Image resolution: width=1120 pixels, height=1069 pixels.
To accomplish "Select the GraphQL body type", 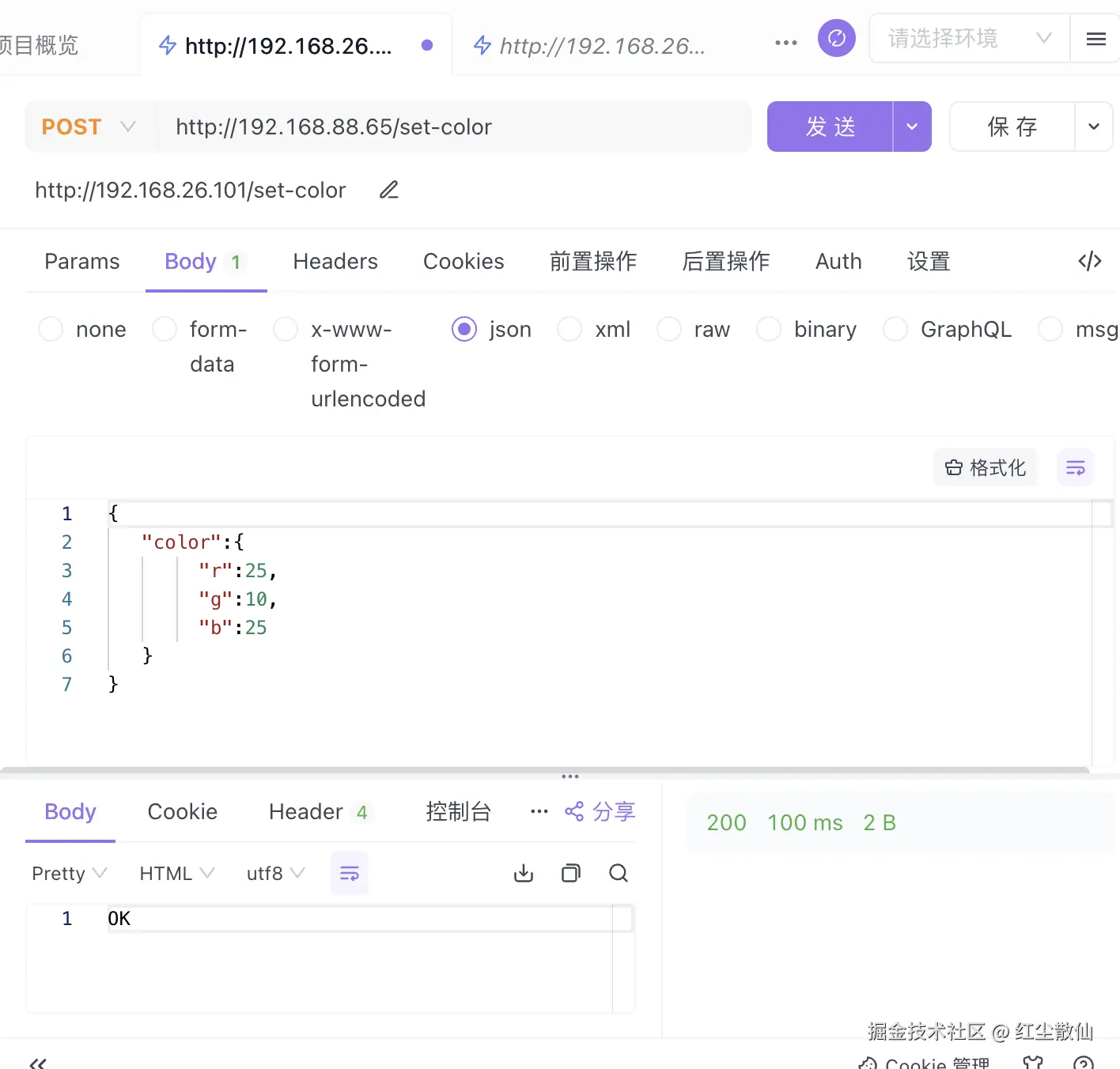I will click(x=895, y=329).
